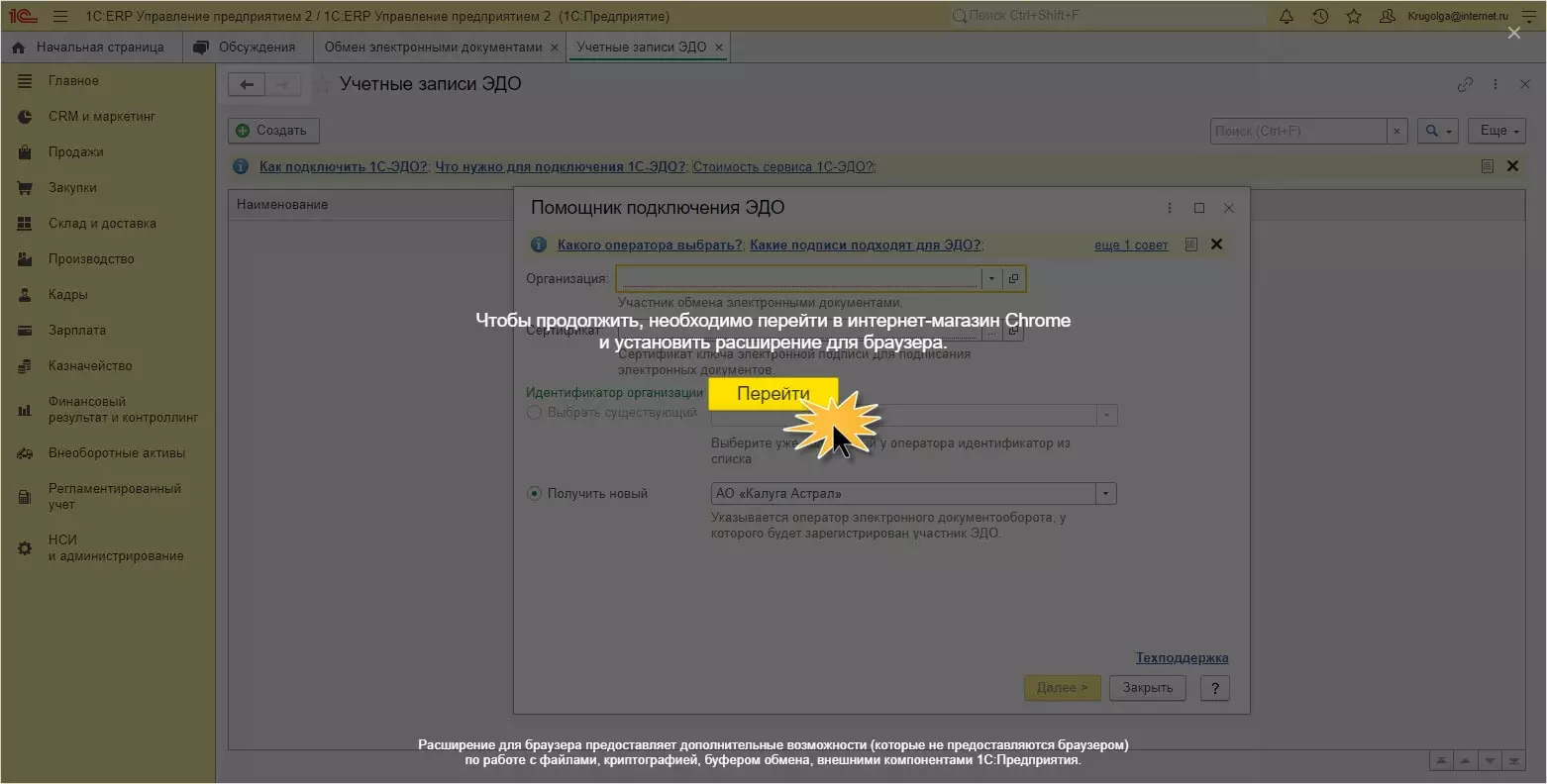The image size is (1547, 784).
Task: Open 'Какого оператора выбрать?' link
Action: (x=650, y=245)
